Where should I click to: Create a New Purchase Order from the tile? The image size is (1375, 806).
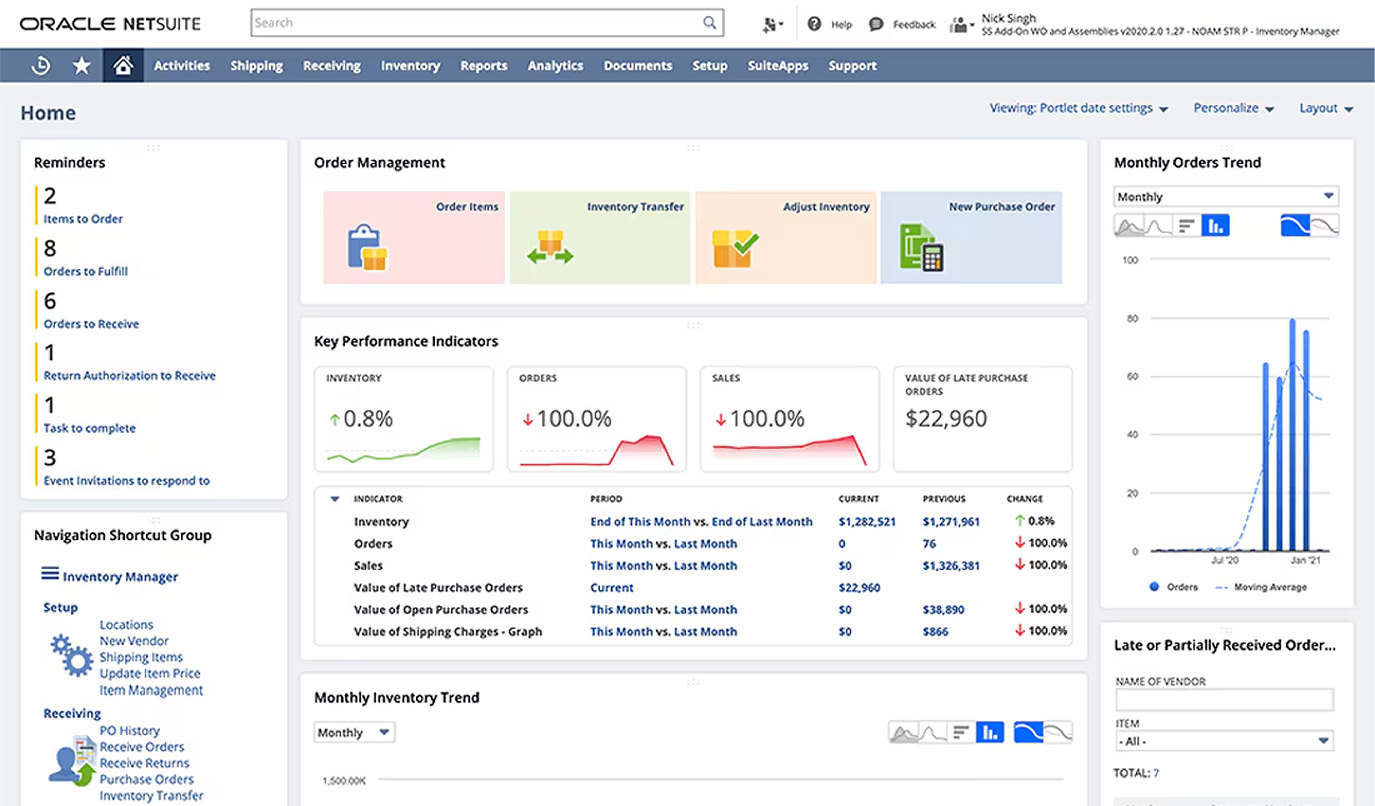point(971,237)
